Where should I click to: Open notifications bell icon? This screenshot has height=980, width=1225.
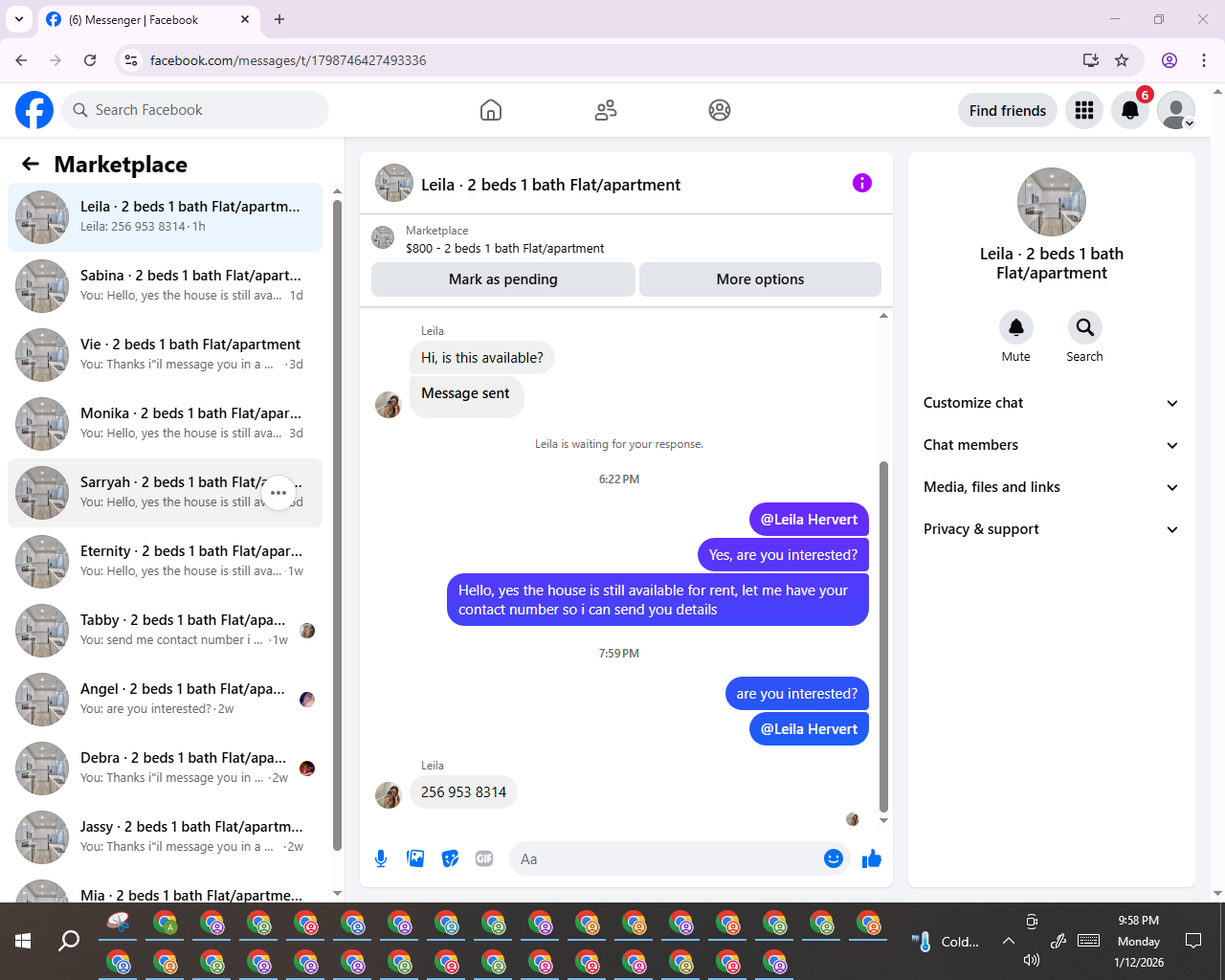[1130, 110]
